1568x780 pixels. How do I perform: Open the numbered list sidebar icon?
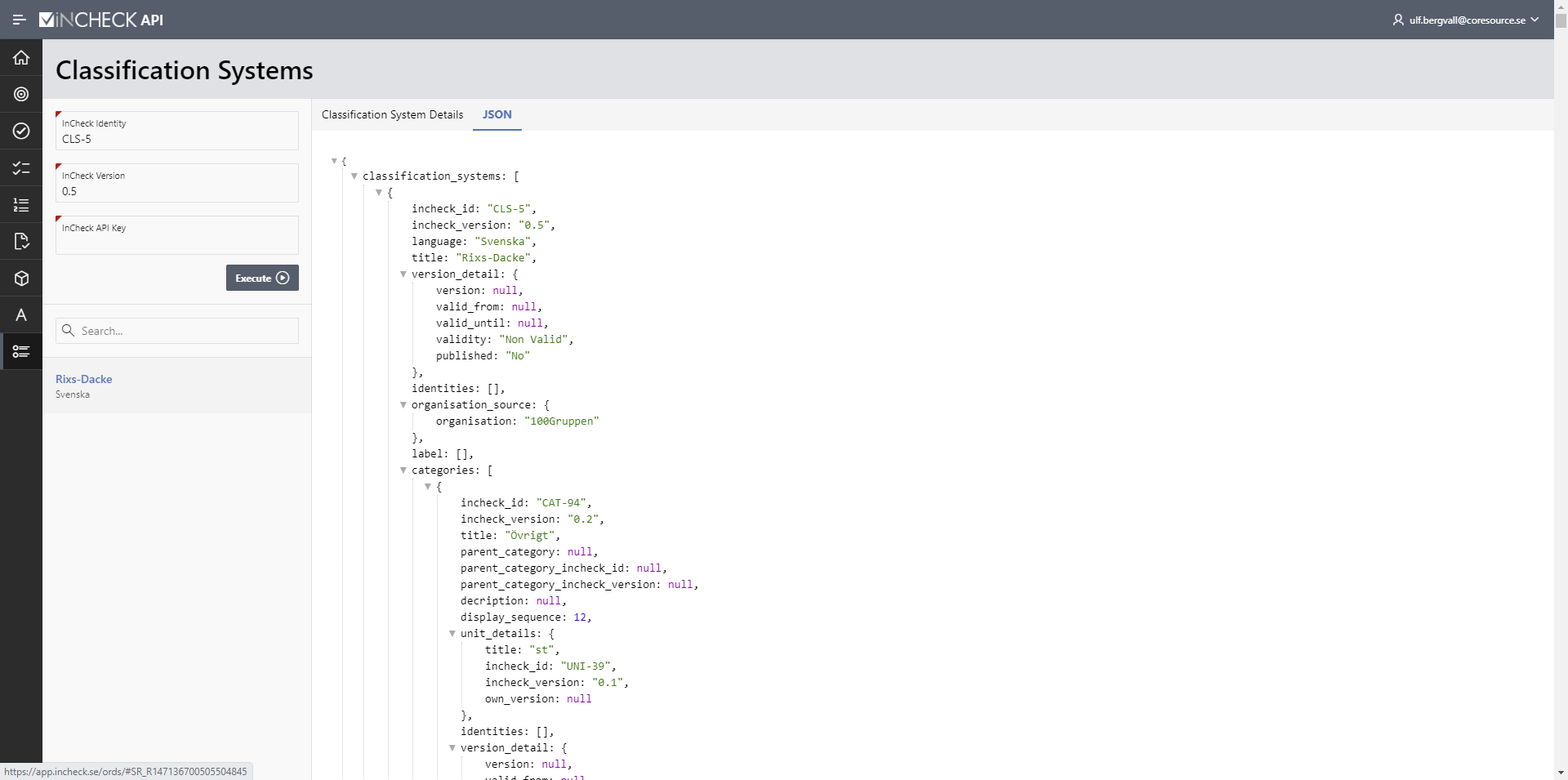click(21, 205)
